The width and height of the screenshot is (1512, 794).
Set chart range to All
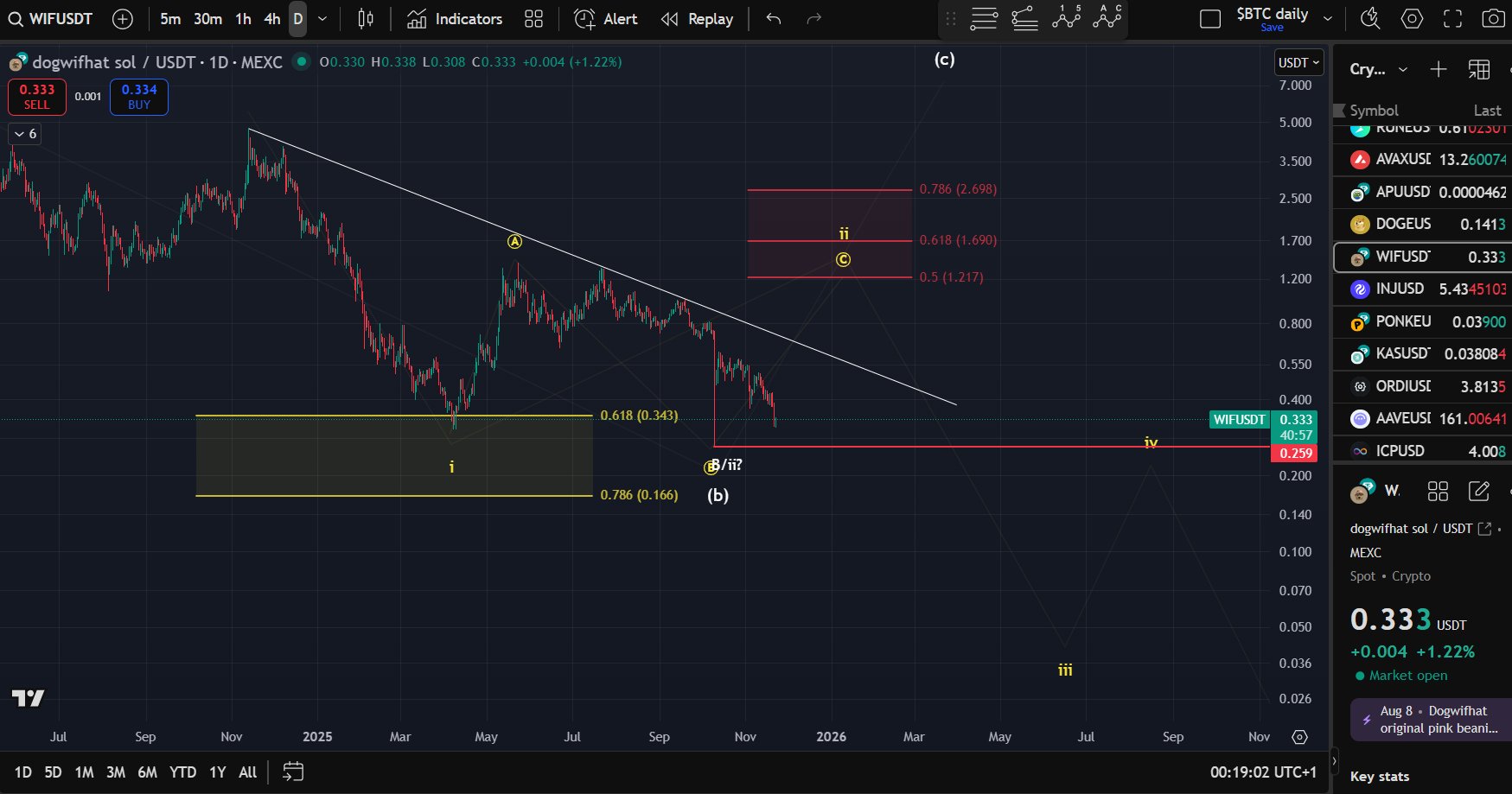248,772
